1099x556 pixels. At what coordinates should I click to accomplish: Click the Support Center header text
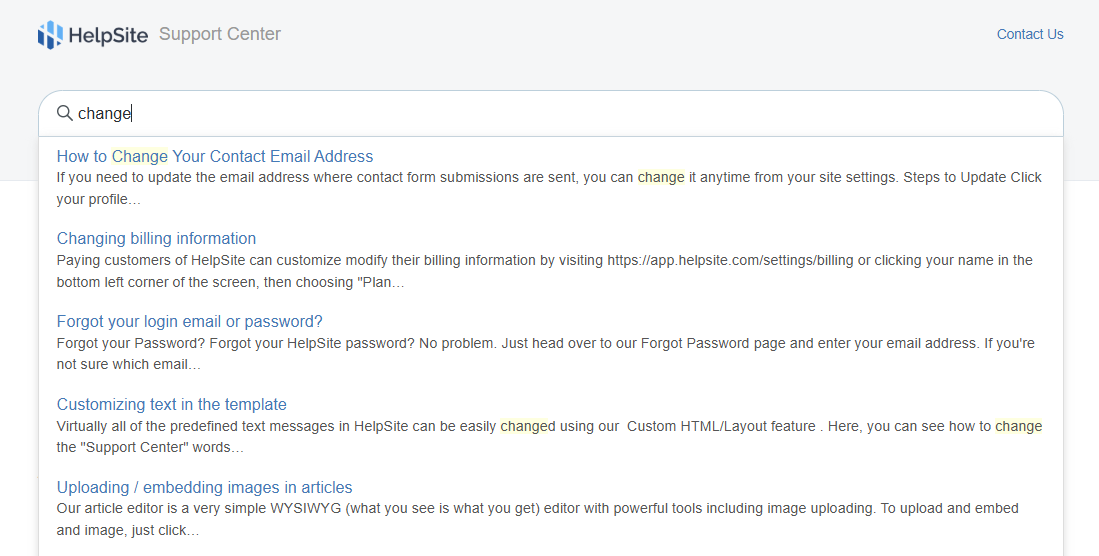(x=220, y=34)
